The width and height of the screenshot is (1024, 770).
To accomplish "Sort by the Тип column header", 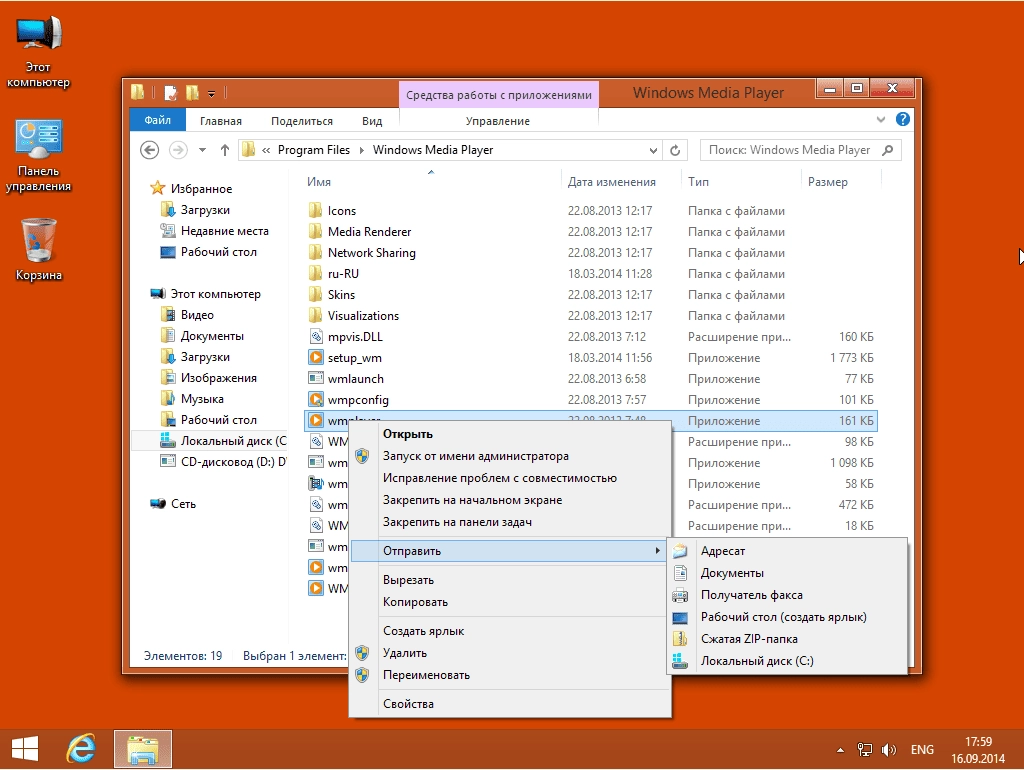I will pyautogui.click(x=698, y=182).
